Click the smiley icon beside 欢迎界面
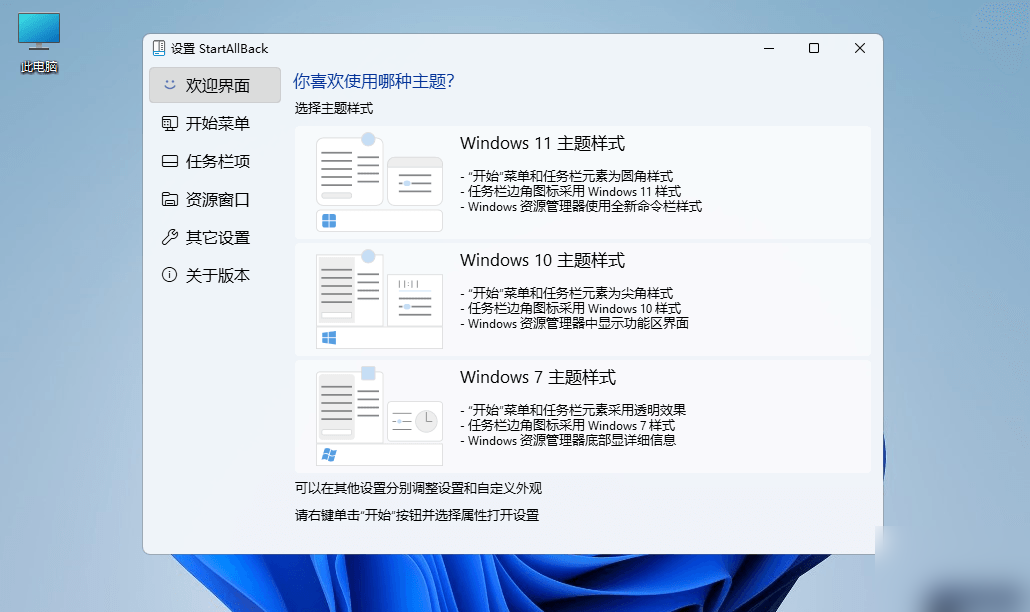Screen dimensions: 1030x612 click(x=169, y=85)
